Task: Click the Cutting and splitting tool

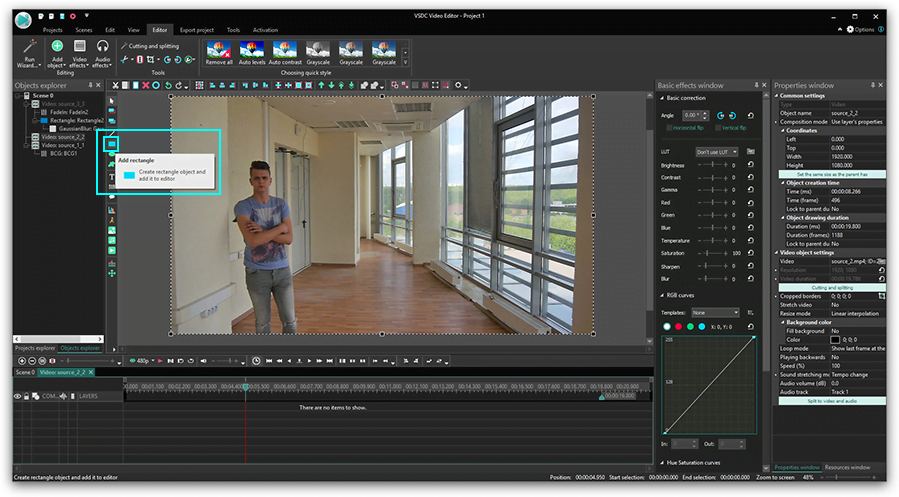Action: tap(150, 46)
